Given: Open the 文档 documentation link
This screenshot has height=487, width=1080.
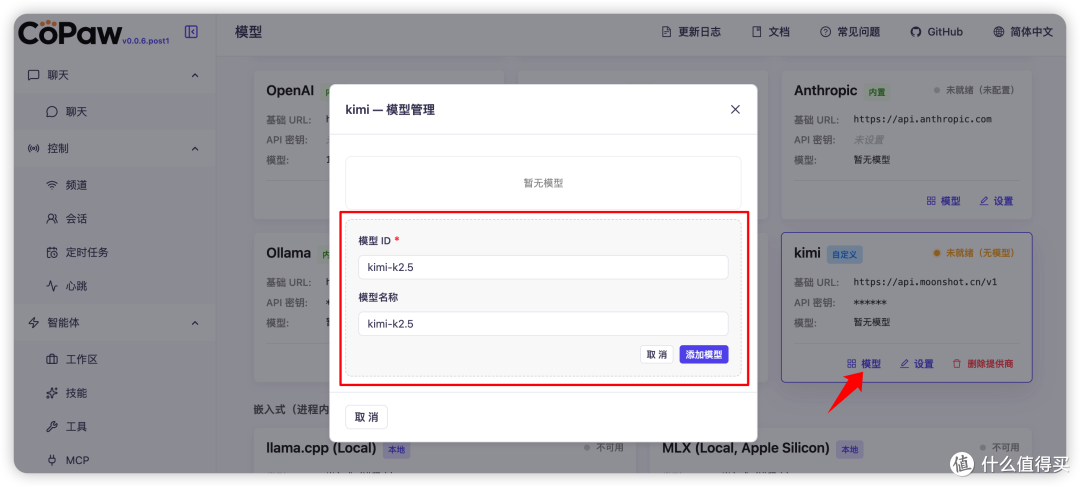Looking at the screenshot, I should click(770, 32).
